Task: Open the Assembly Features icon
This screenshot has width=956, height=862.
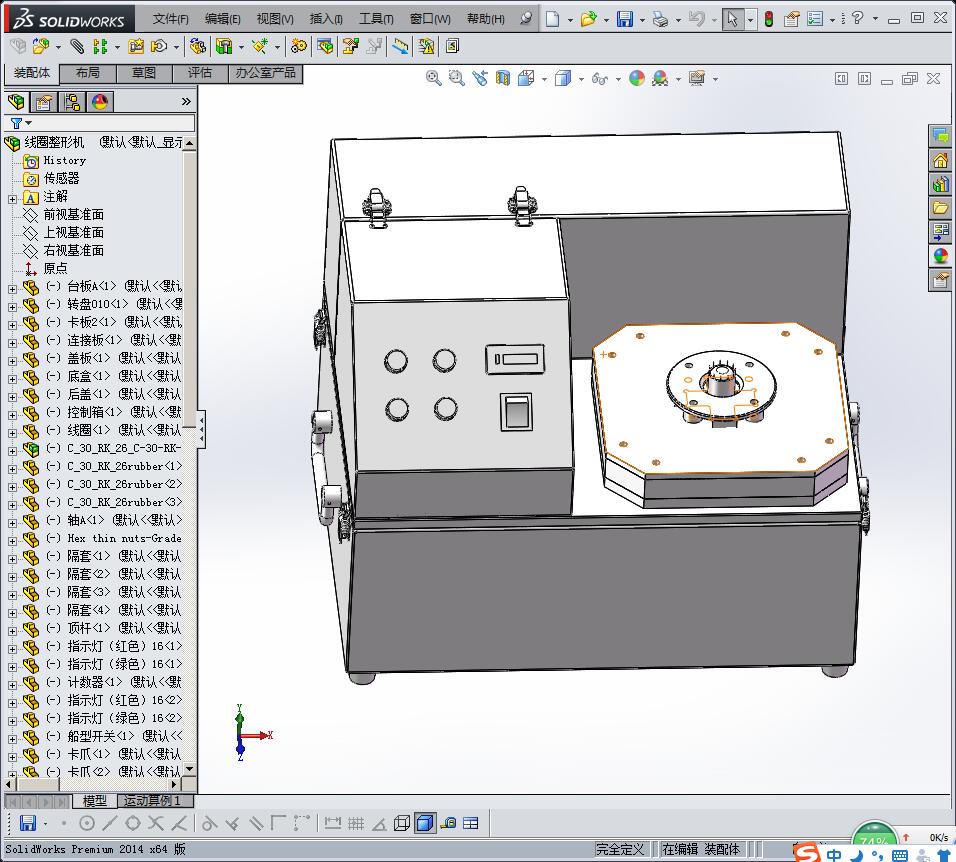Action: coord(224,46)
